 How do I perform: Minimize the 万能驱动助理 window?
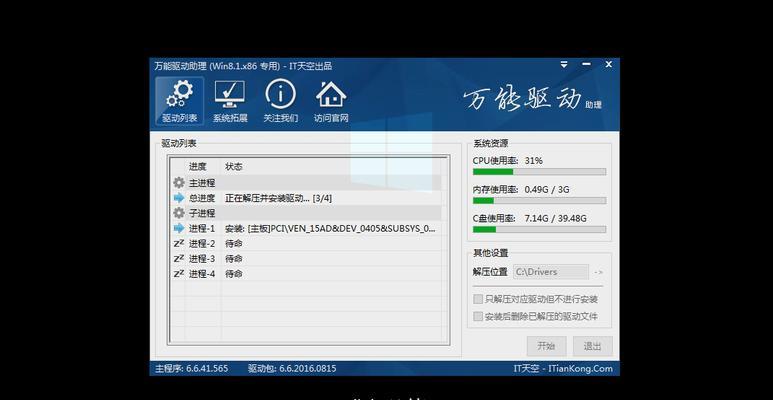coord(586,65)
